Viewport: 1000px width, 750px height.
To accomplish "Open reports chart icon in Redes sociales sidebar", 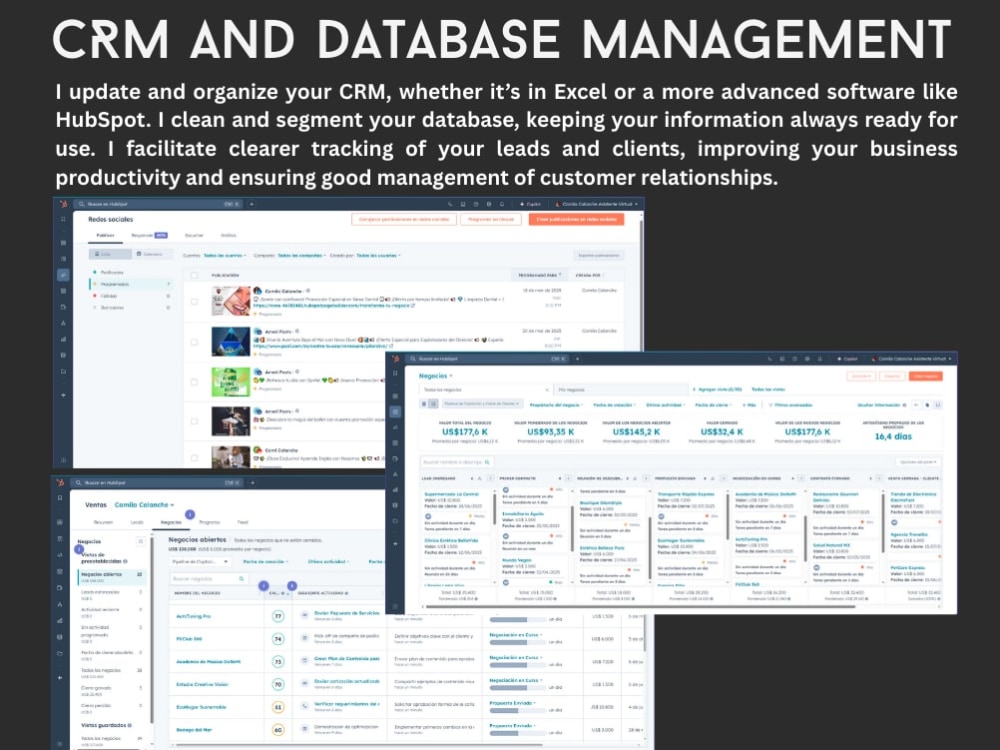I will [63, 339].
